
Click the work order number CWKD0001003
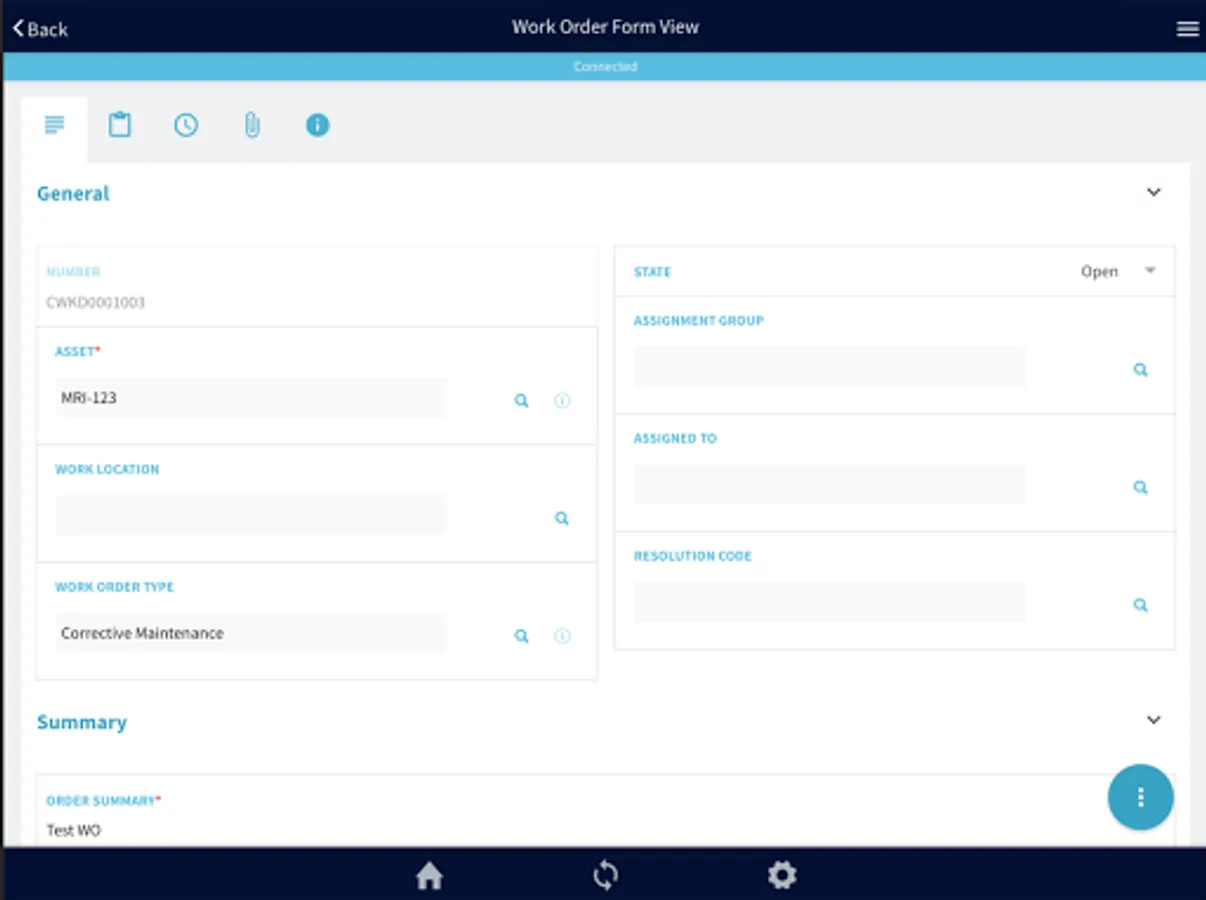coord(96,302)
